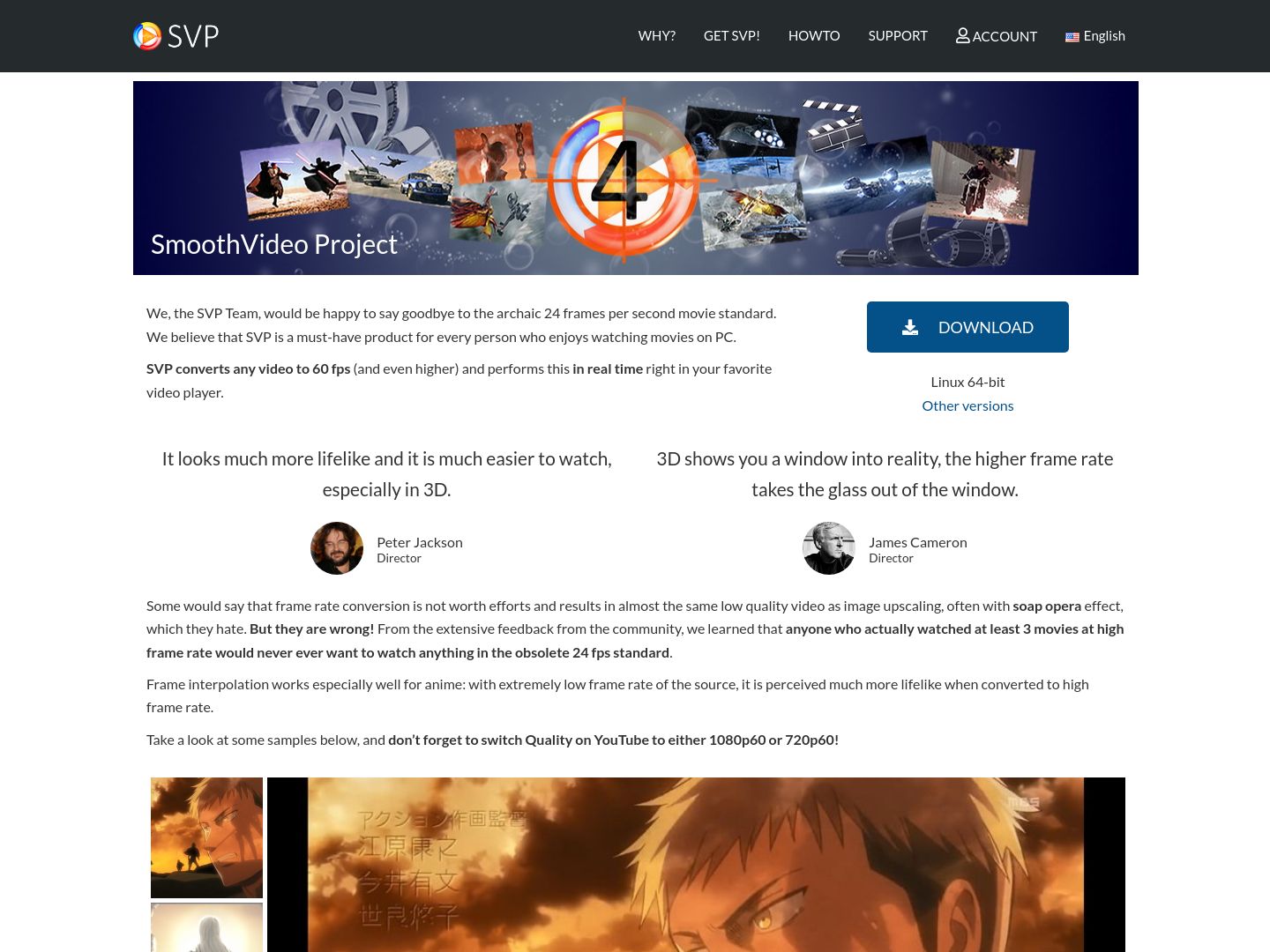The width and height of the screenshot is (1270, 952).
Task: Click the Linux 64-bit label
Action: click(x=967, y=382)
